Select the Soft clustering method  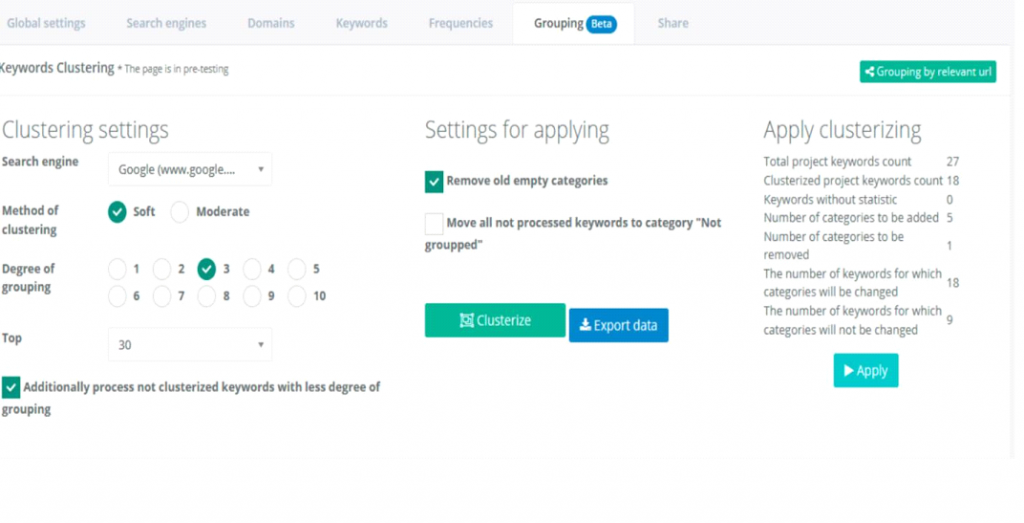pos(118,212)
